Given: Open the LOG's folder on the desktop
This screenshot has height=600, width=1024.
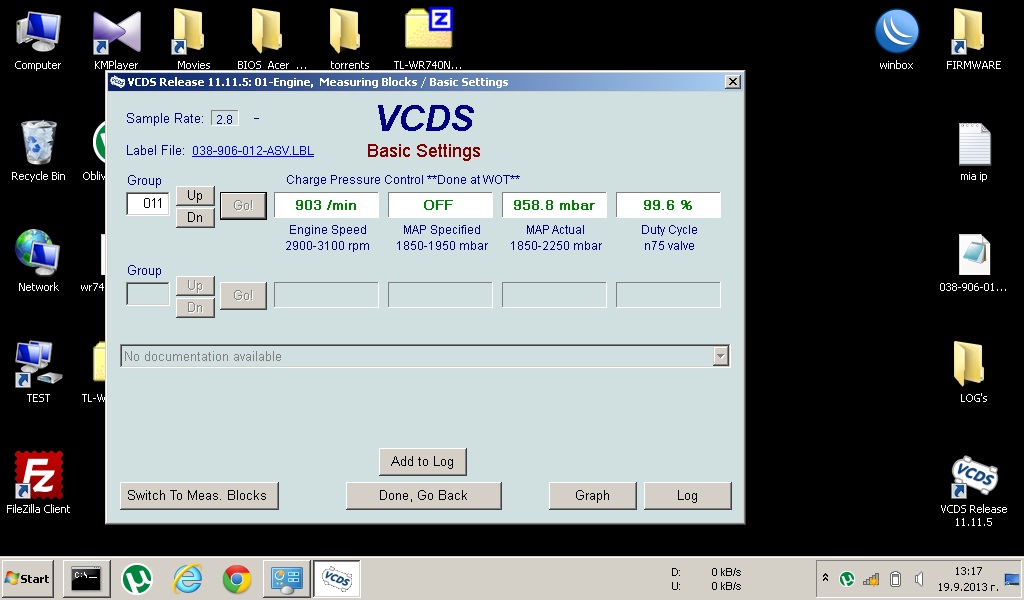Looking at the screenshot, I should click(973, 365).
